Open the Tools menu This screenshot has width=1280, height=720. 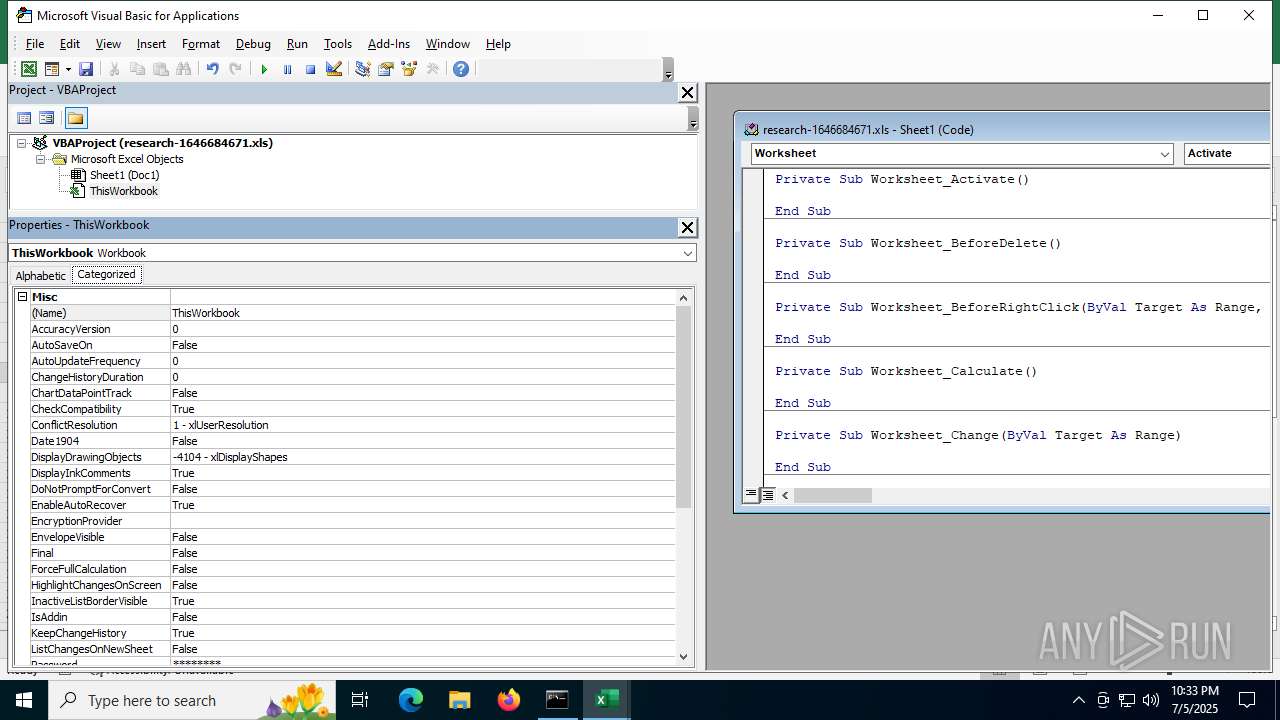click(338, 44)
